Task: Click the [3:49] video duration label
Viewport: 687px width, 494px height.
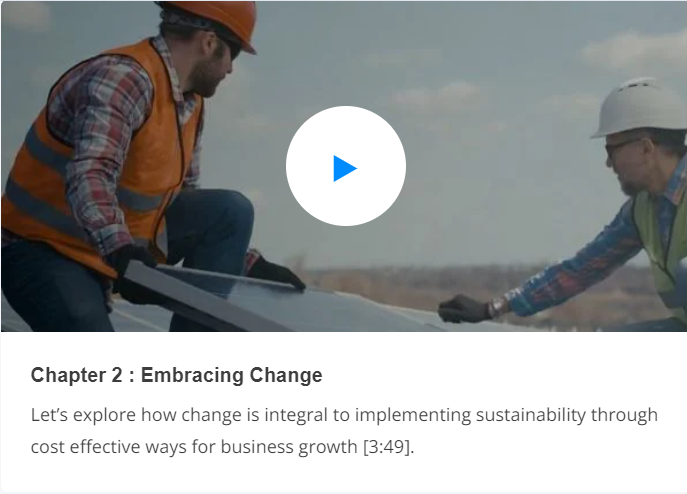Action: tap(386, 447)
